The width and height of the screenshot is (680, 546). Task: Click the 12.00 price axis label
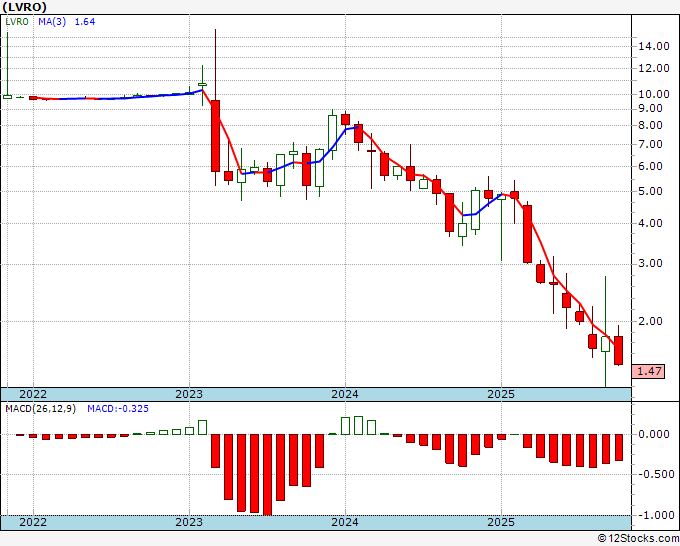(654, 68)
